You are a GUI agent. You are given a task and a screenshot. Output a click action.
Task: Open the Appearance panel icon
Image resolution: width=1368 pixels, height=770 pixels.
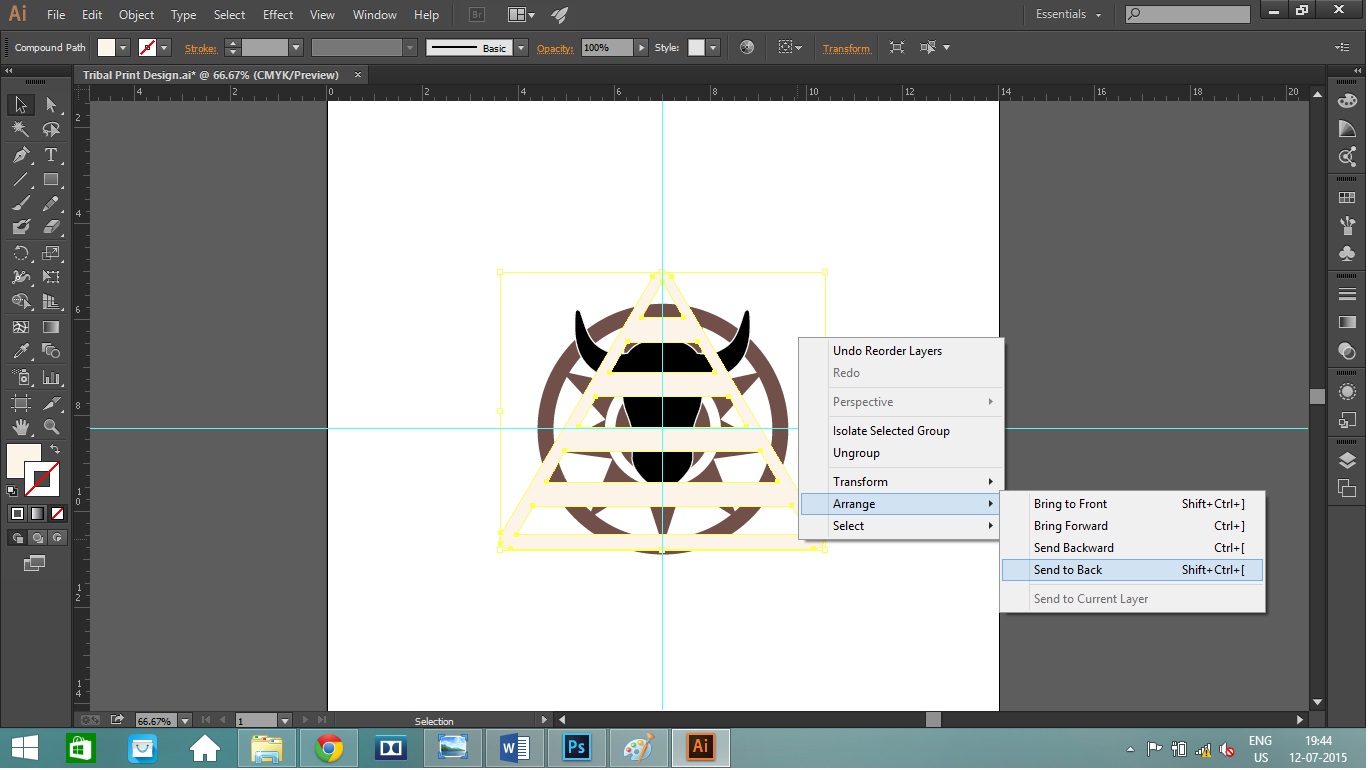pos(1347,392)
